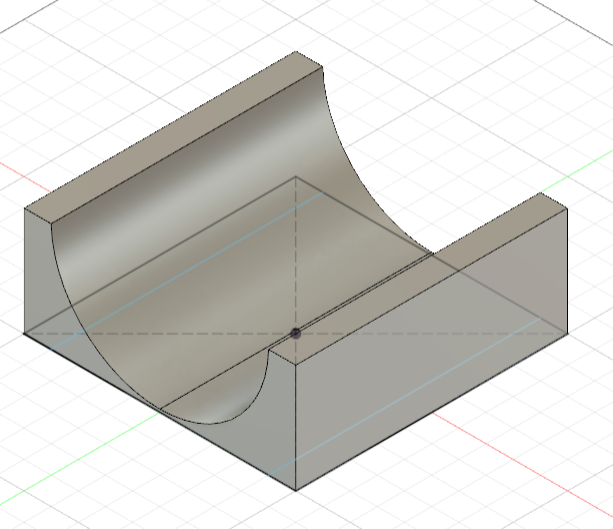Select the far right vertical edge of the body
Viewport: 613px width, 529px height.
pos(567,271)
